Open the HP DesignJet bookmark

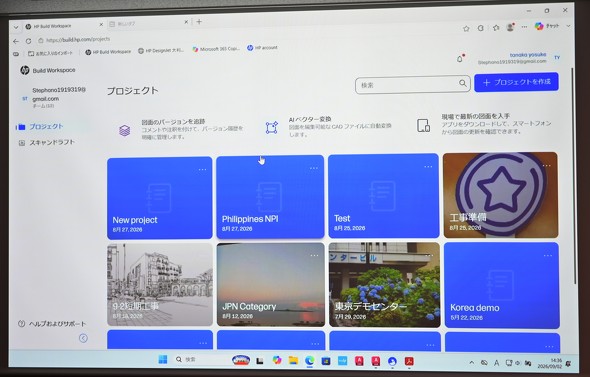[161, 50]
